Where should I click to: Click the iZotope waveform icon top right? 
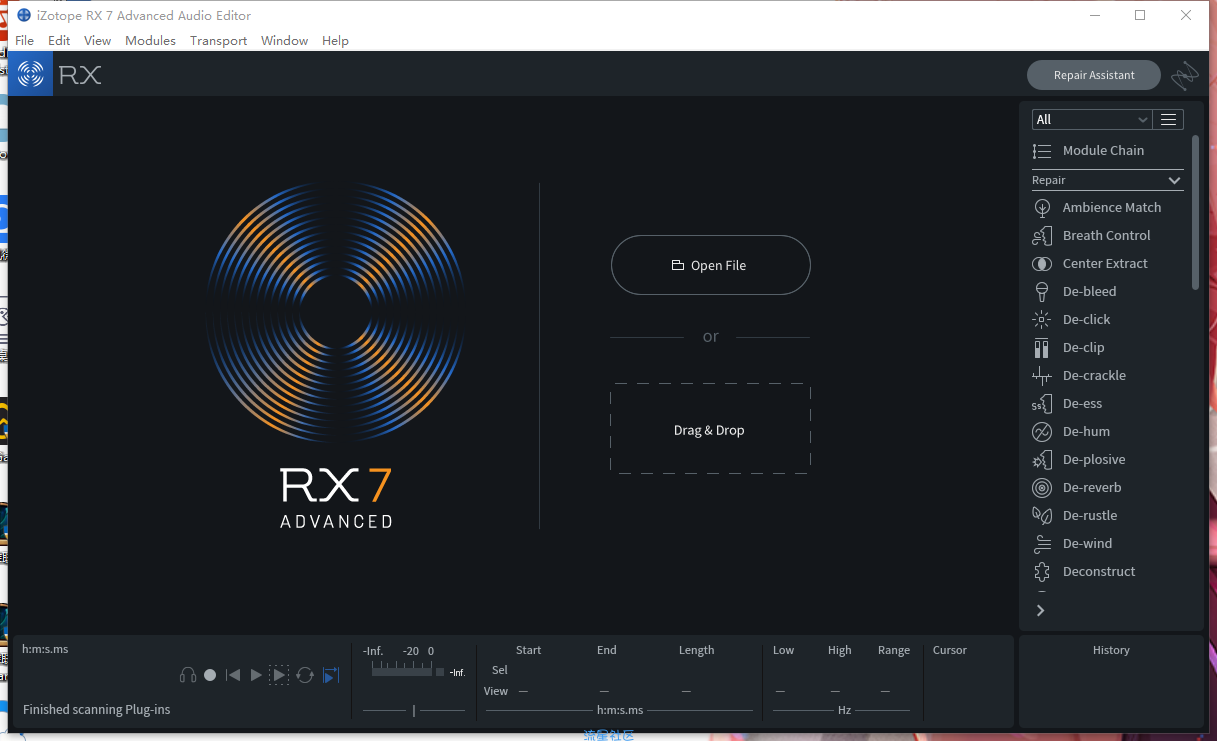pos(1185,75)
